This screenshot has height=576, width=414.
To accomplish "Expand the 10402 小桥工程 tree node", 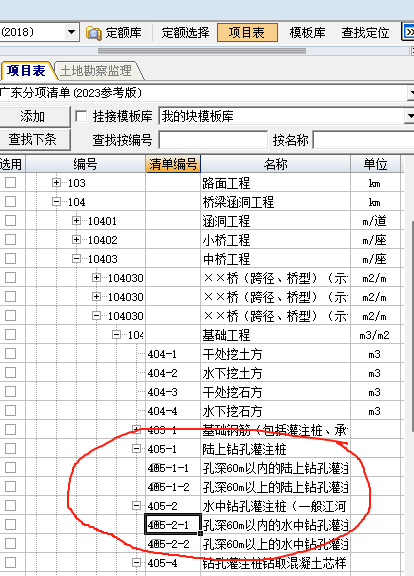I will point(76,240).
